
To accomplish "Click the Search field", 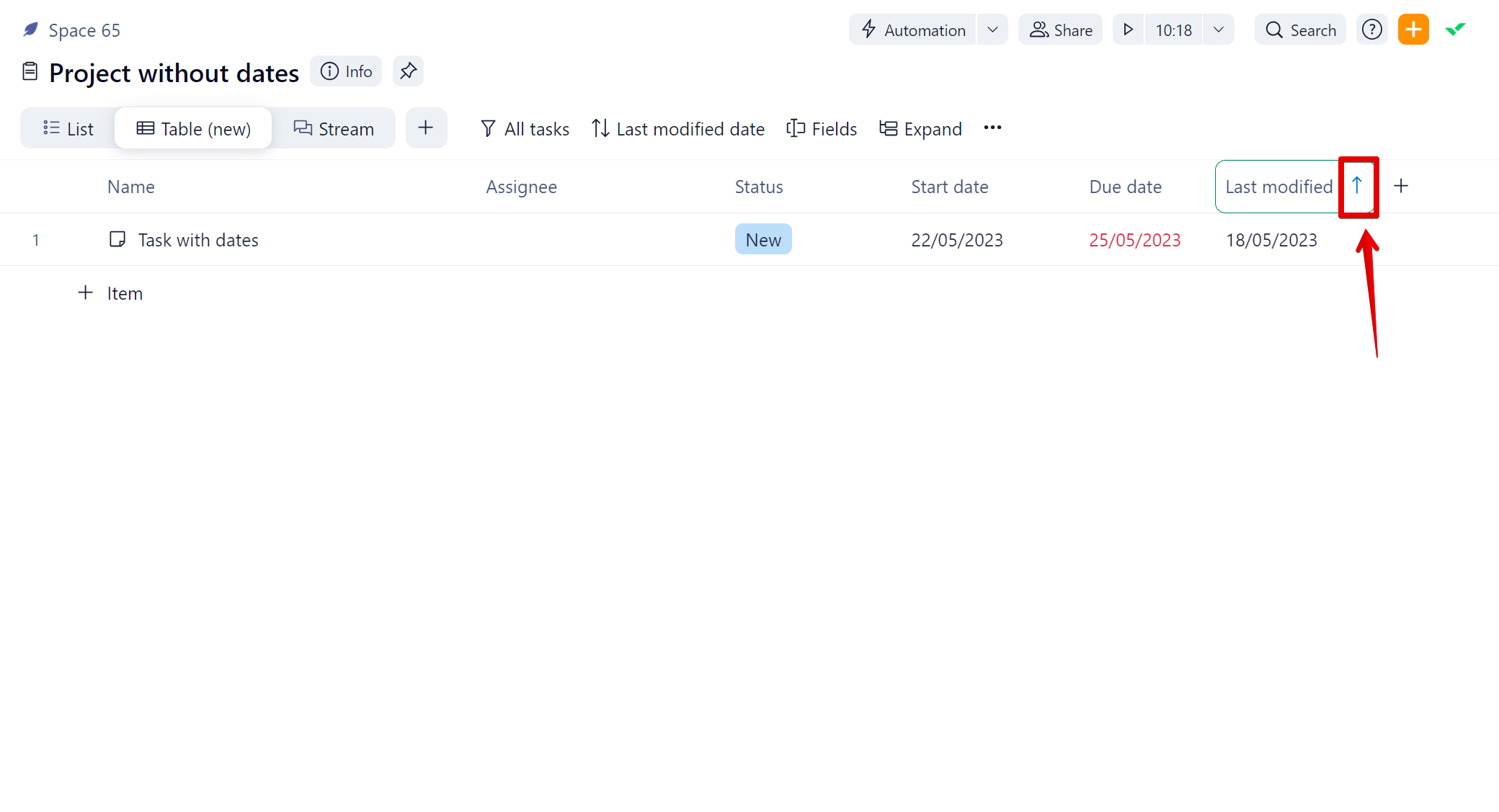I will (x=1301, y=30).
